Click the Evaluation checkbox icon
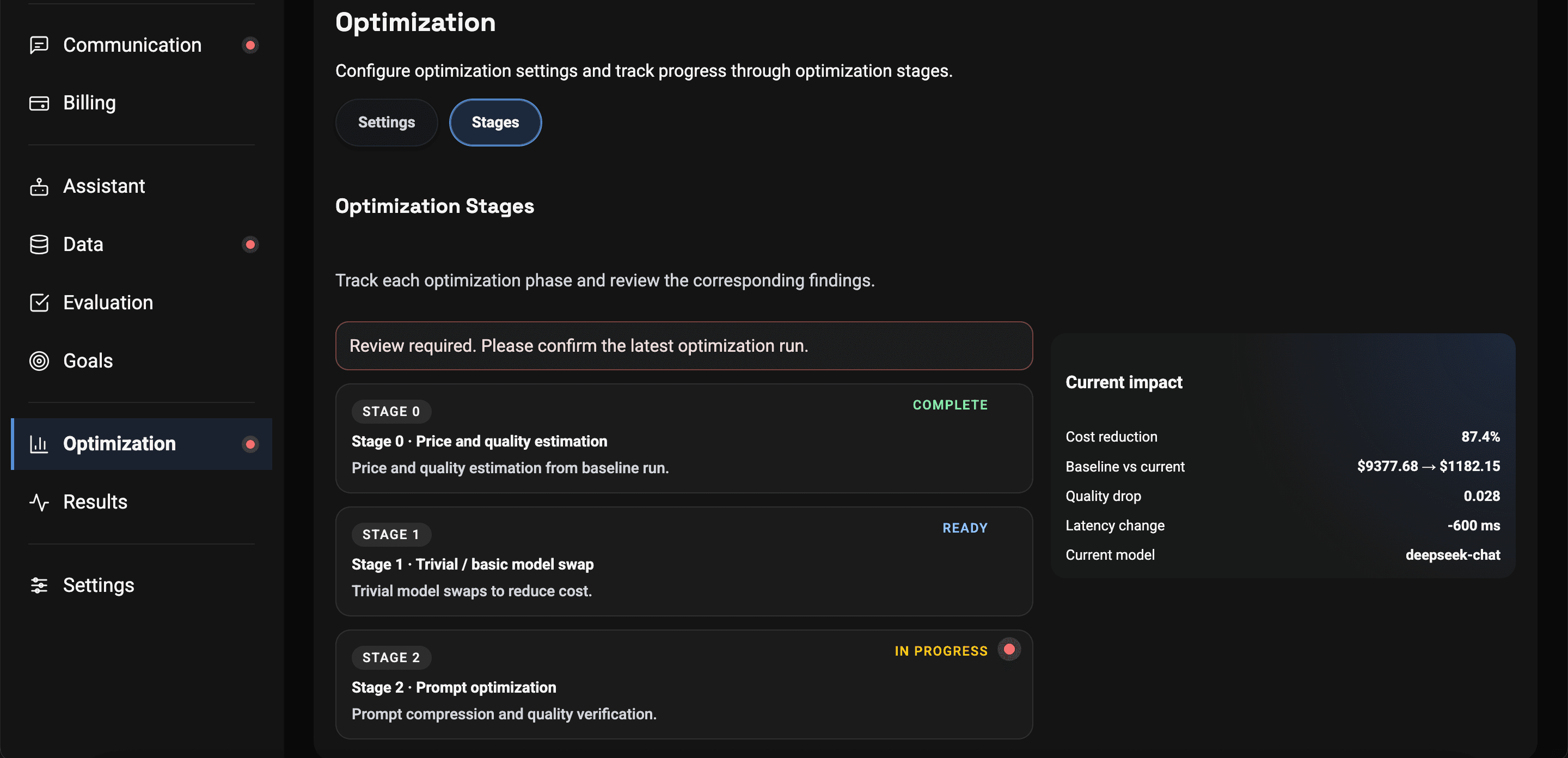 (39, 303)
